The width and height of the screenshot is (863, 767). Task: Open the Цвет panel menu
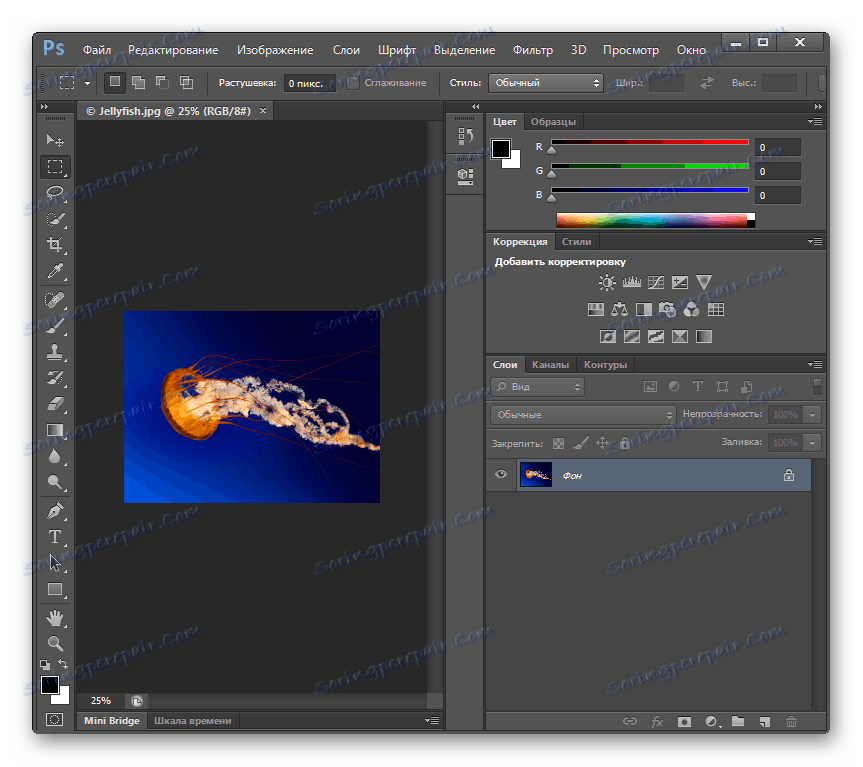[815, 121]
